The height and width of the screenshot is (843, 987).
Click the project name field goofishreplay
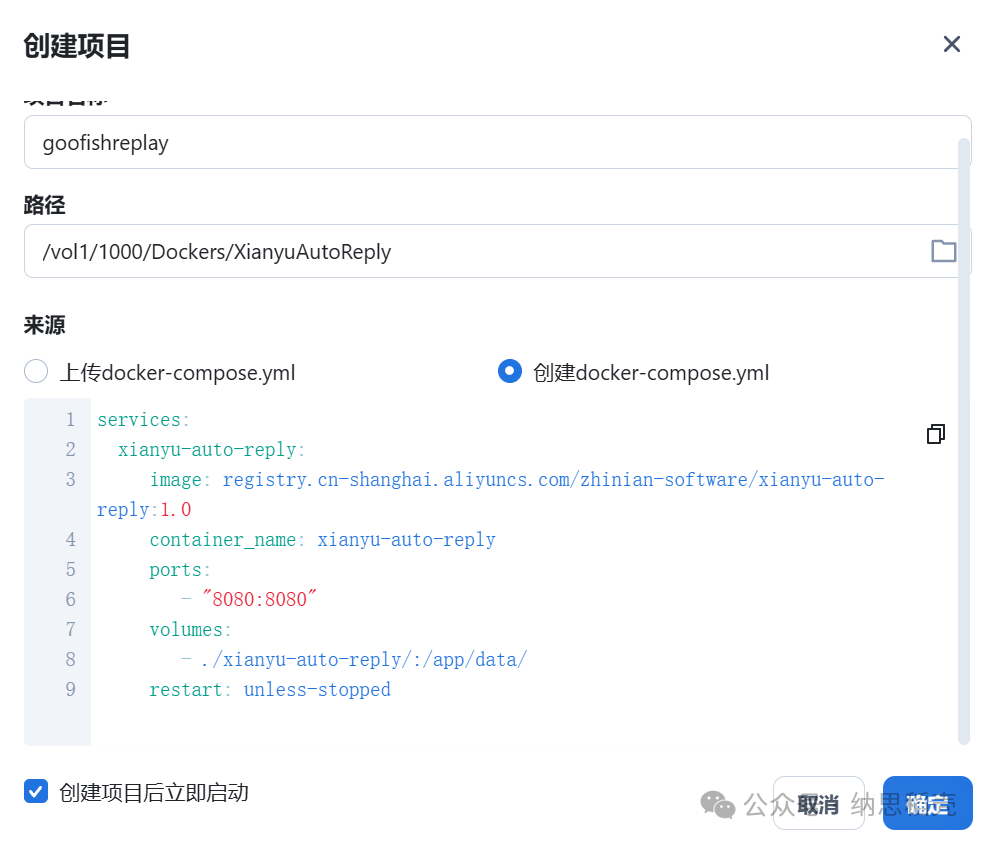[x=497, y=142]
